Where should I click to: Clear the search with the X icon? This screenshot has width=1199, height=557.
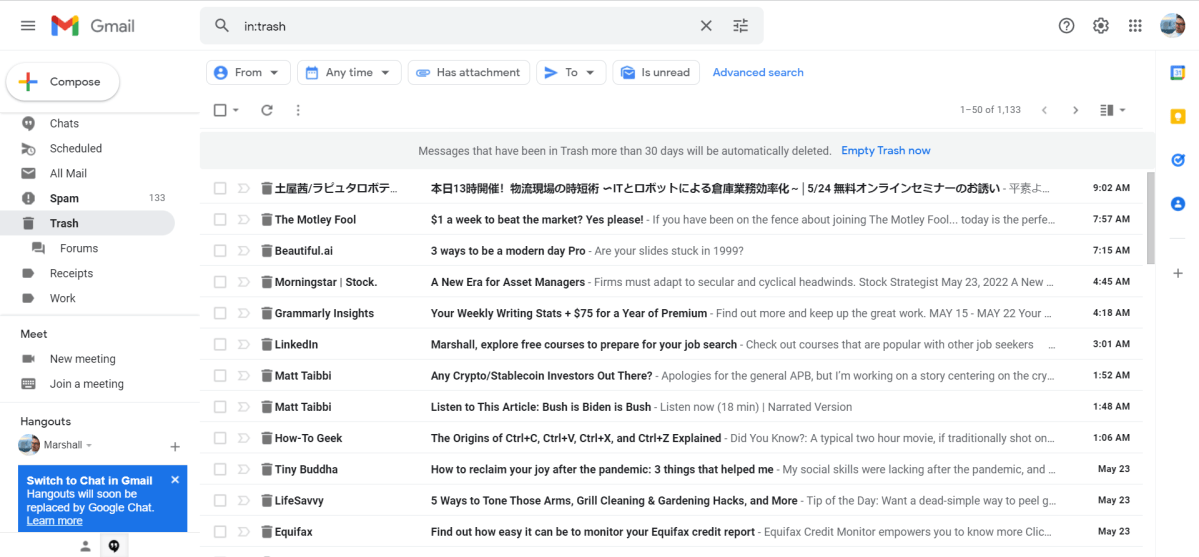[x=706, y=26]
